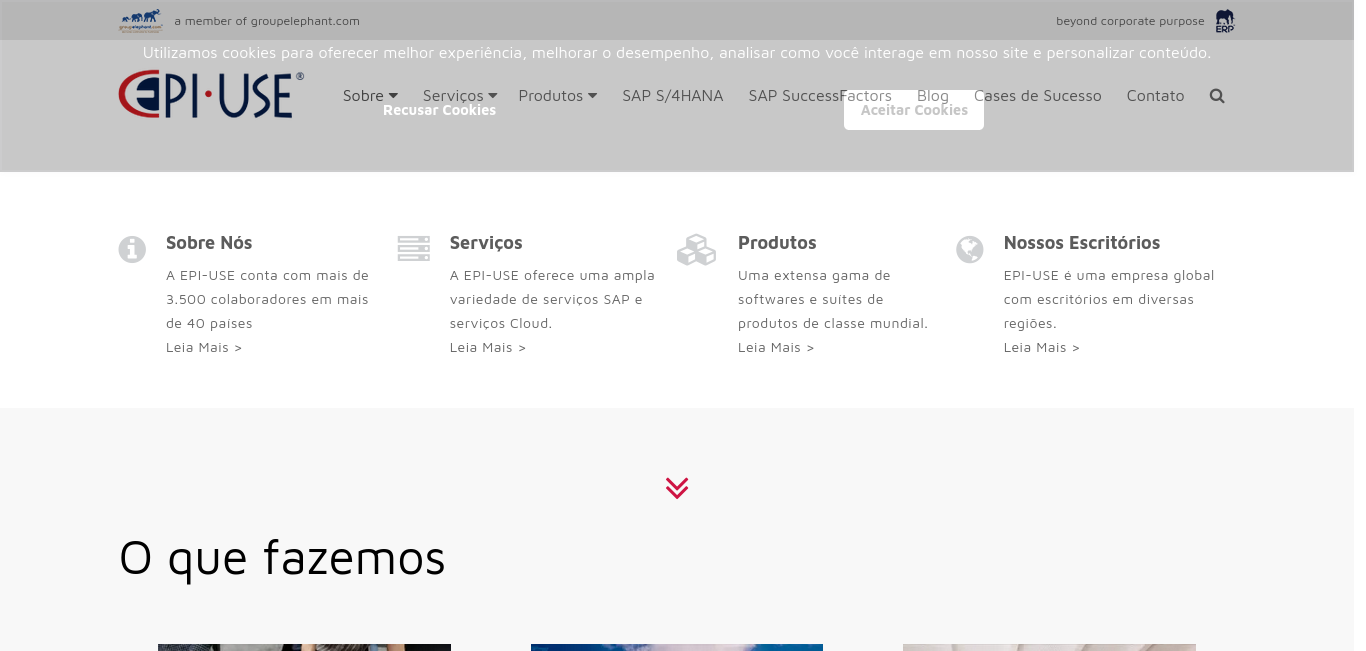Click the 'O que fazemos' heading
This screenshot has width=1366, height=651.
(x=282, y=558)
